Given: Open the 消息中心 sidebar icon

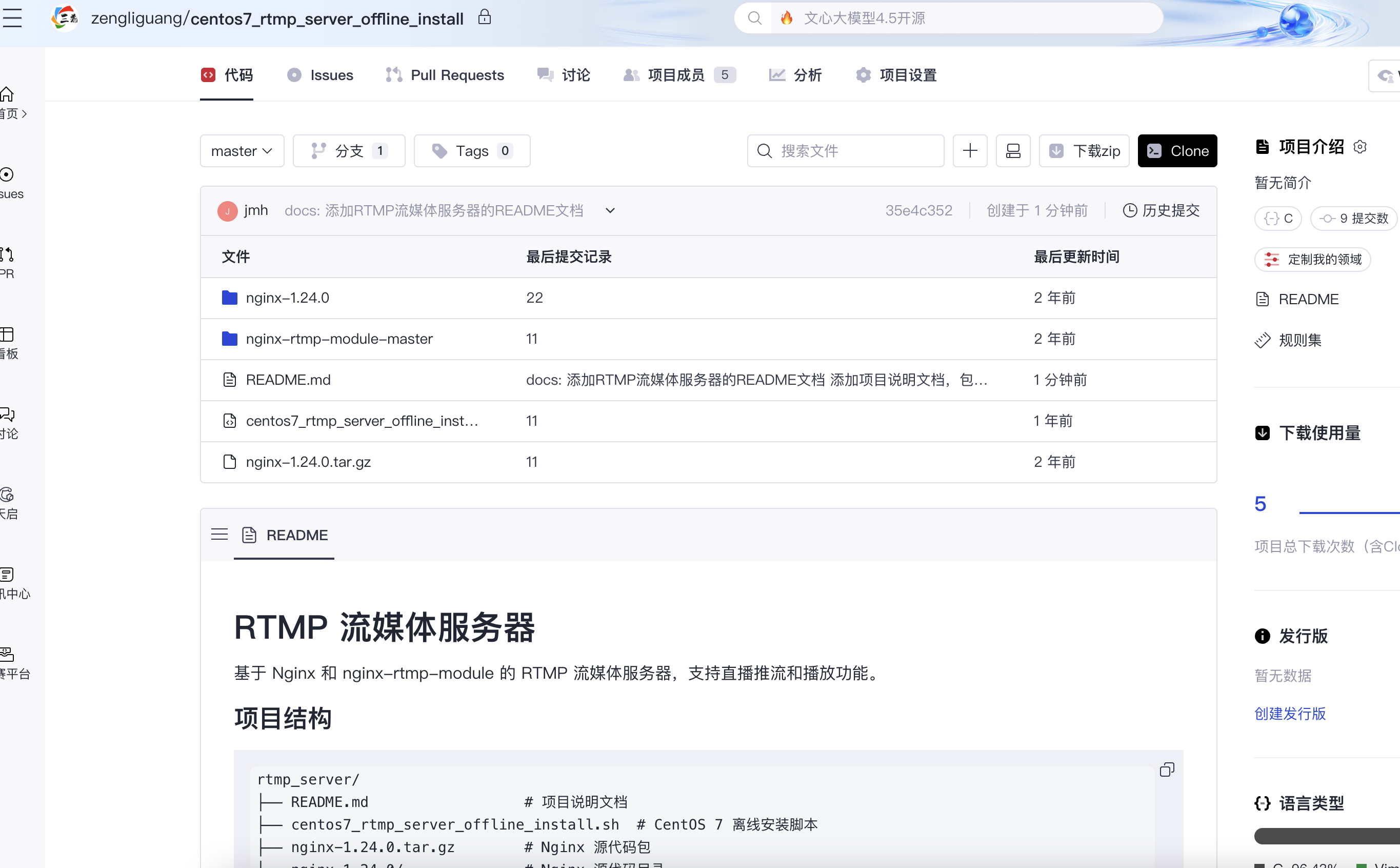Looking at the screenshot, I should pyautogui.click(x=7, y=574).
